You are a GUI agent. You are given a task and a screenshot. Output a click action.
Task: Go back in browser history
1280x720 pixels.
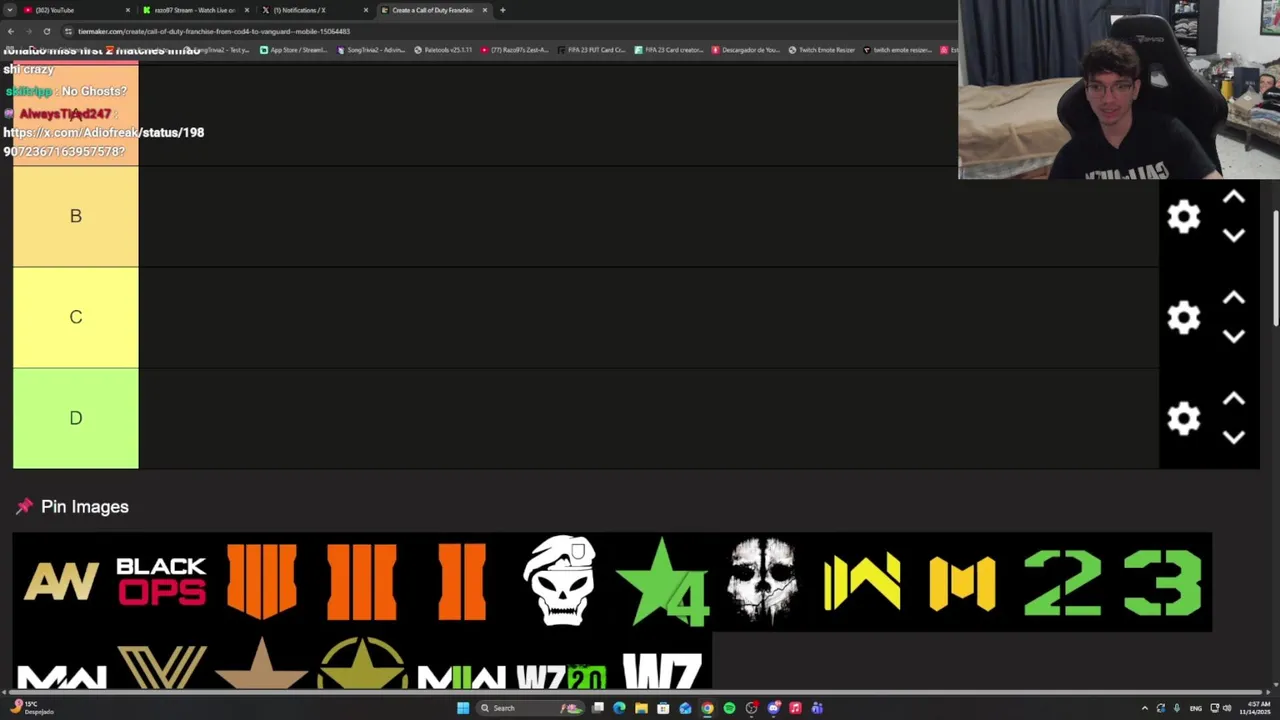[x=11, y=31]
